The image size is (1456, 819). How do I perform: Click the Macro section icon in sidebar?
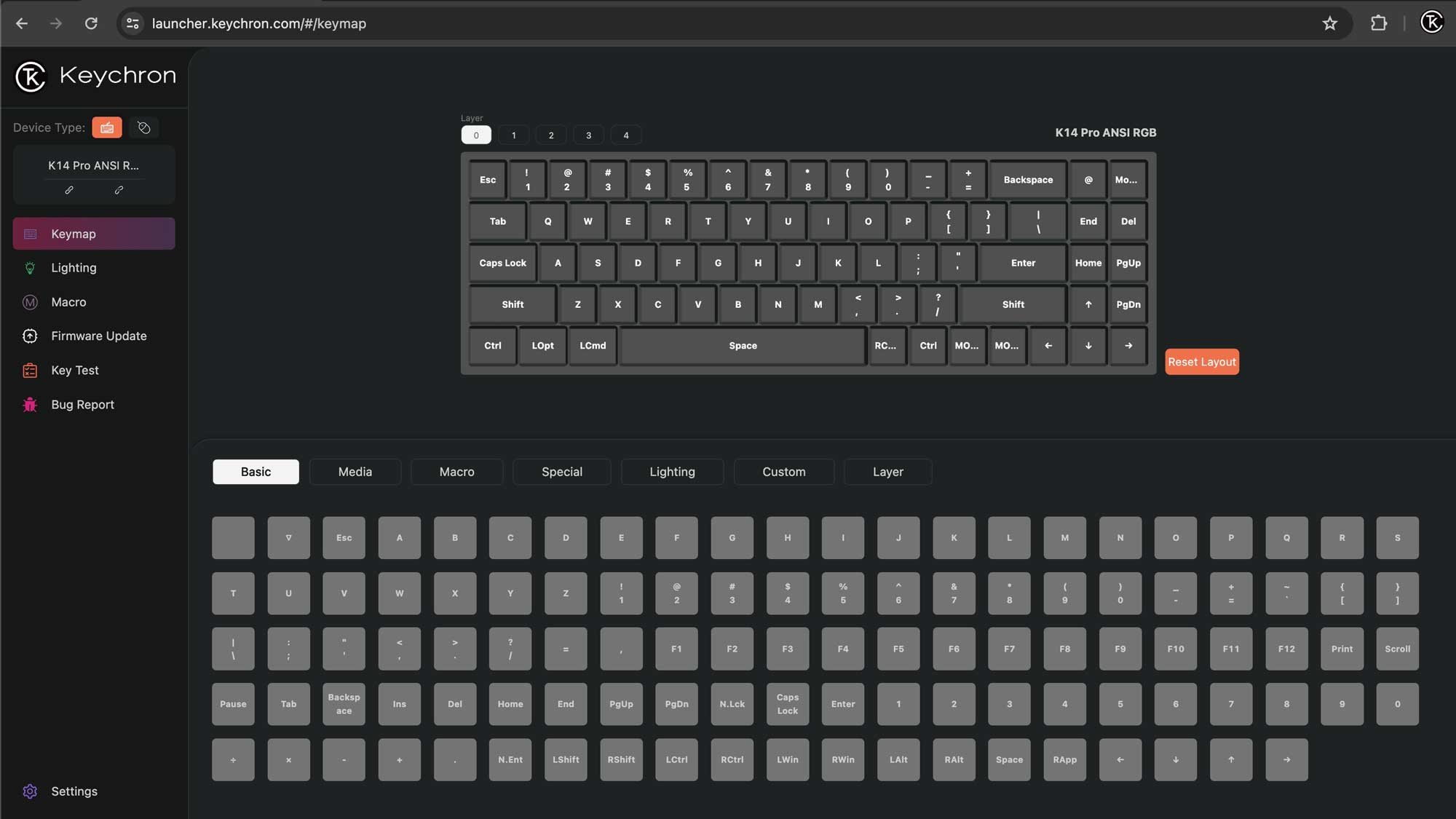point(29,302)
